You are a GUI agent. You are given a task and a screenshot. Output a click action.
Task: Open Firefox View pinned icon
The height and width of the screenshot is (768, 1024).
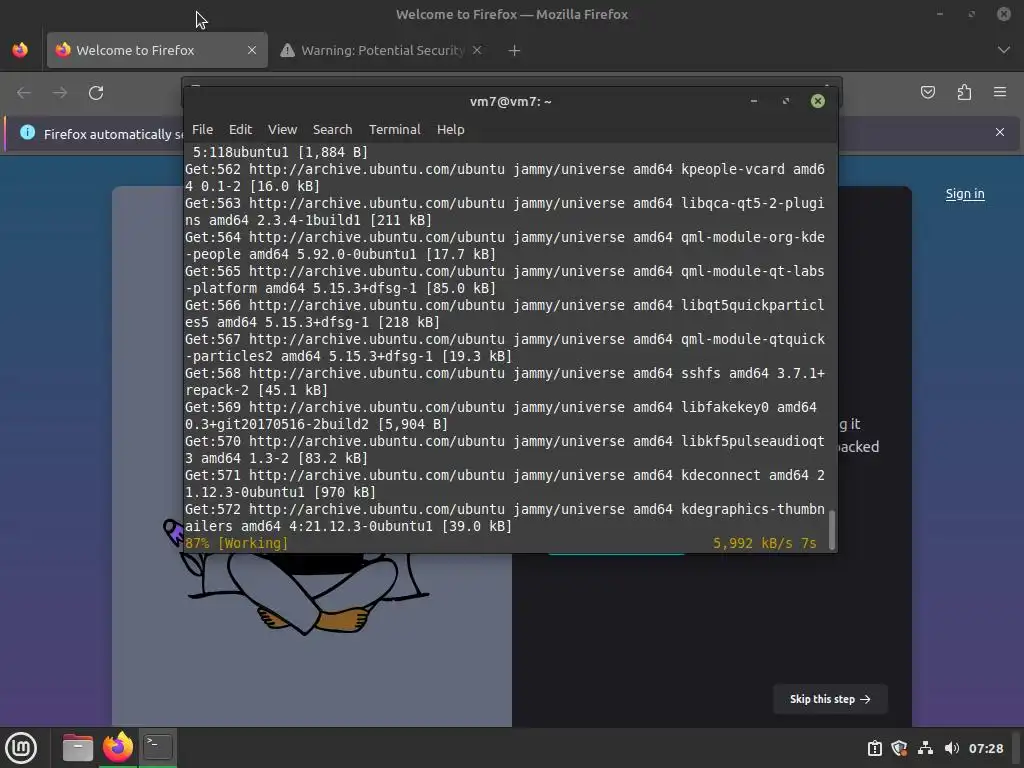coord(20,50)
